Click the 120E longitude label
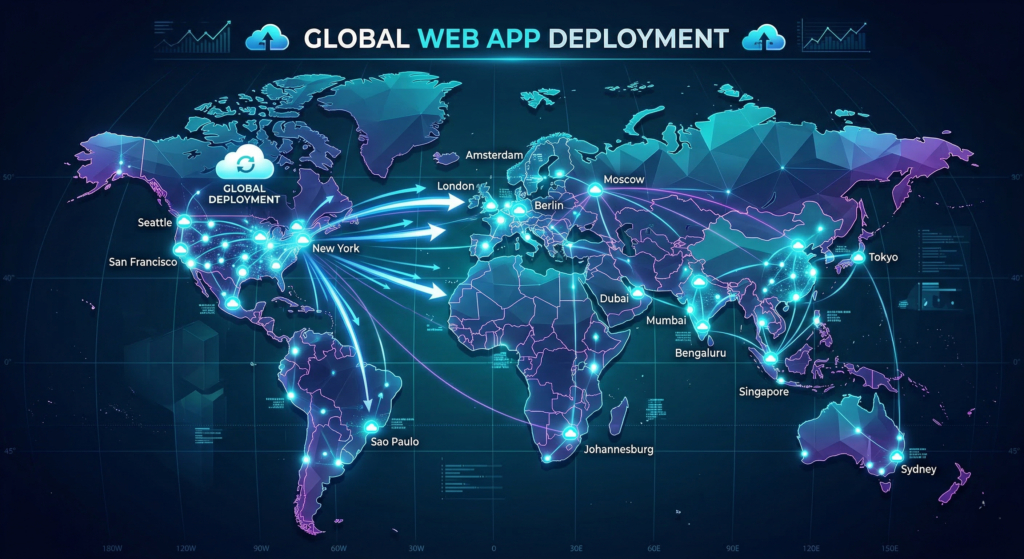This screenshot has width=1024, height=559. point(812,548)
